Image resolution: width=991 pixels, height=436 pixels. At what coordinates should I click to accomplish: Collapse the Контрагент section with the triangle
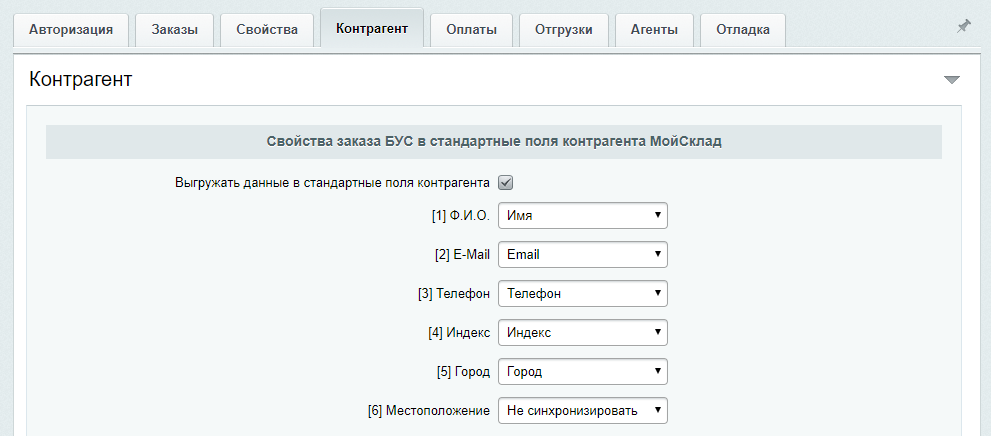pyautogui.click(x=951, y=80)
